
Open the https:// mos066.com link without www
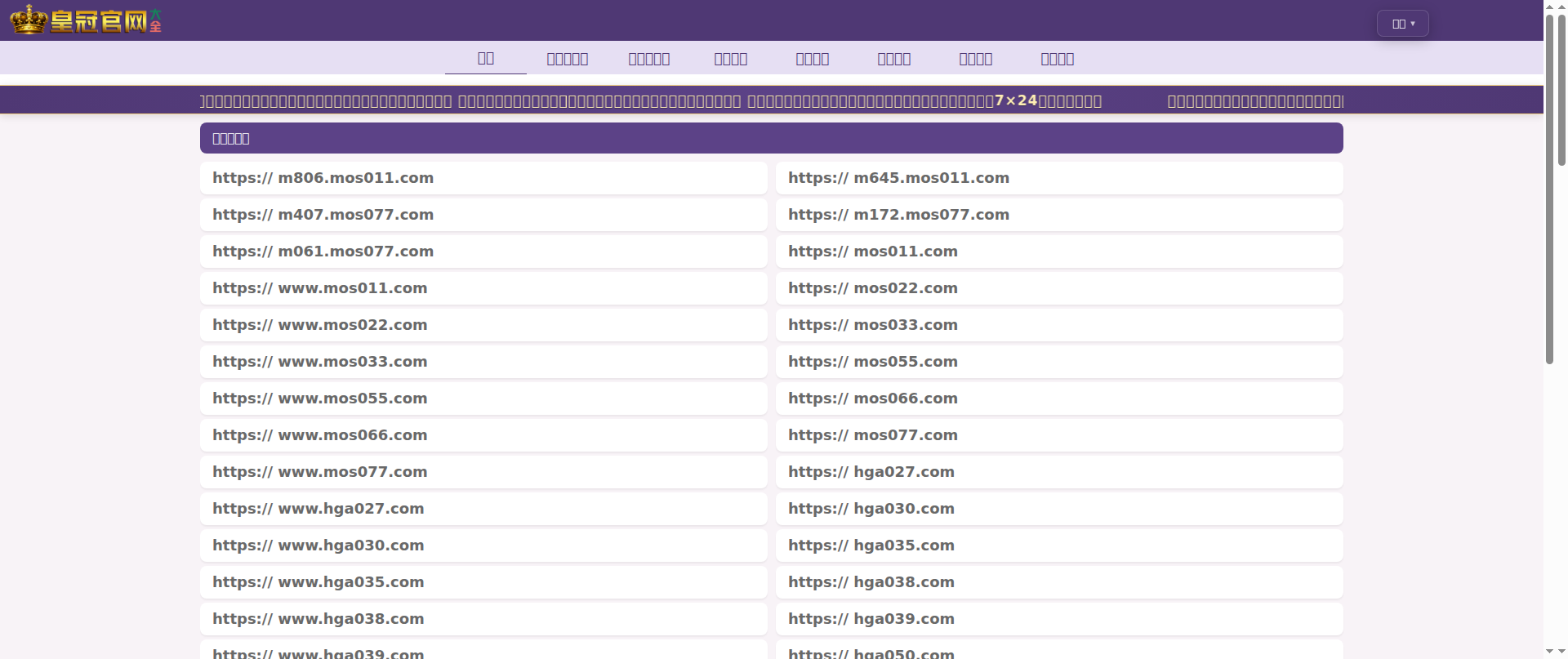click(x=1059, y=399)
